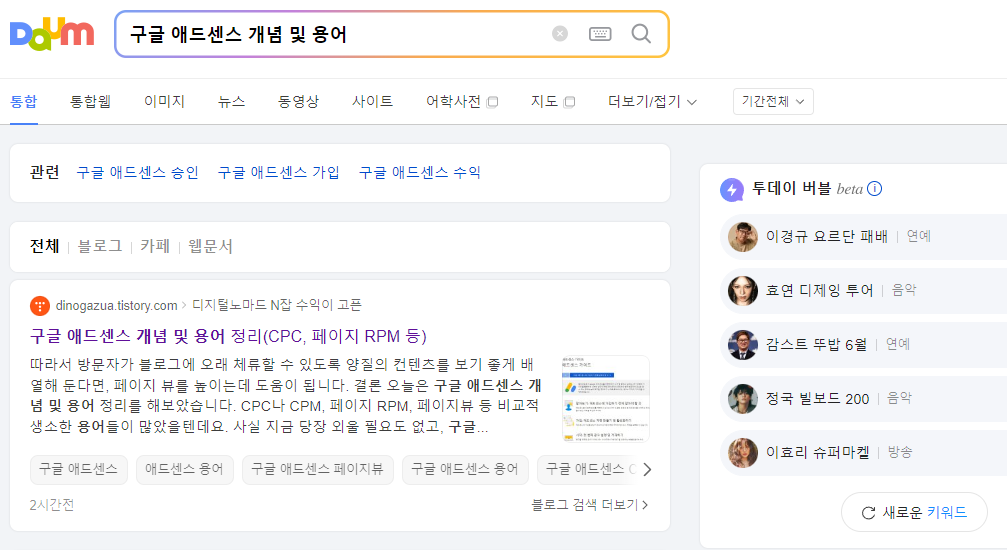Click the 투데이 버블 heading
The height and width of the screenshot is (550, 1007).
[x=791, y=189]
